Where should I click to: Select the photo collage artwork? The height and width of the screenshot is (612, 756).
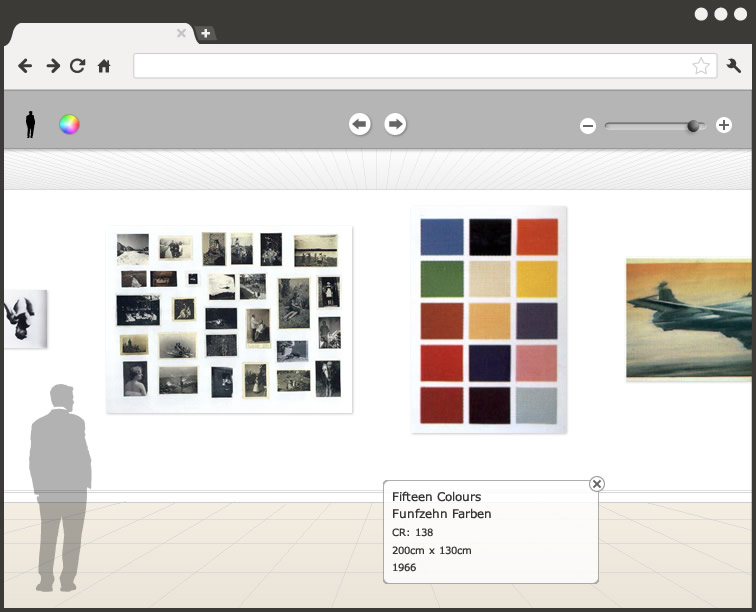pos(229,319)
